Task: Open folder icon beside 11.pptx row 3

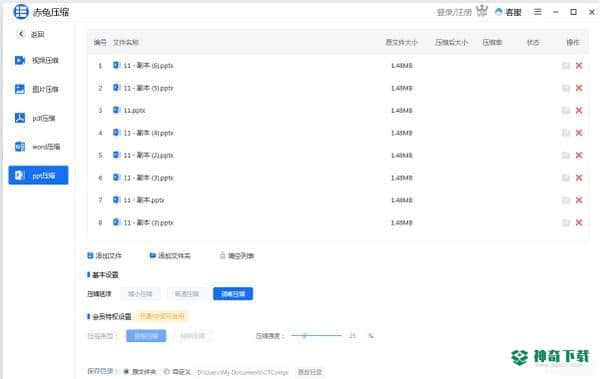Action: (566, 110)
